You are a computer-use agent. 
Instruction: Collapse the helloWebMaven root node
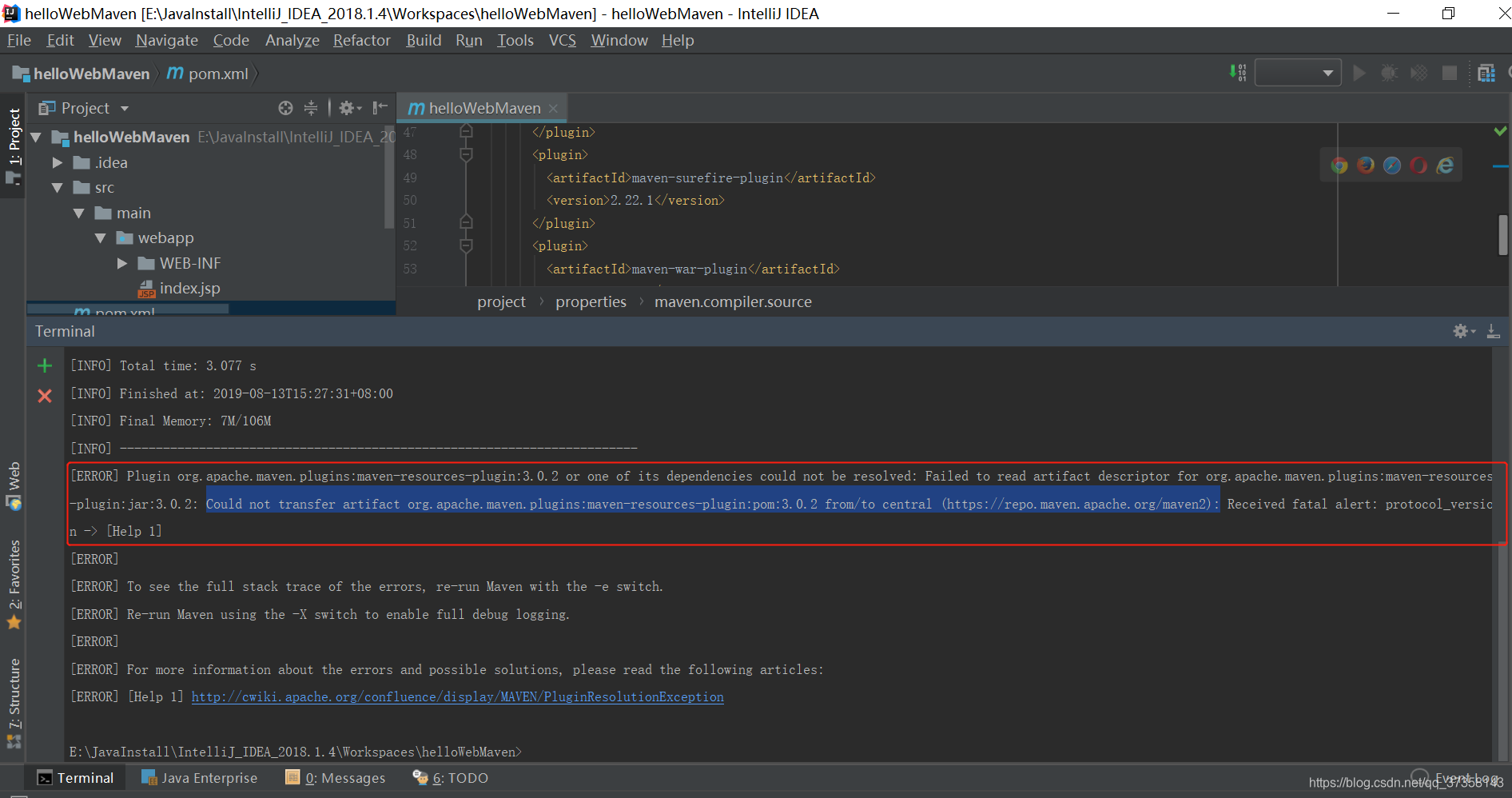[x=36, y=138]
